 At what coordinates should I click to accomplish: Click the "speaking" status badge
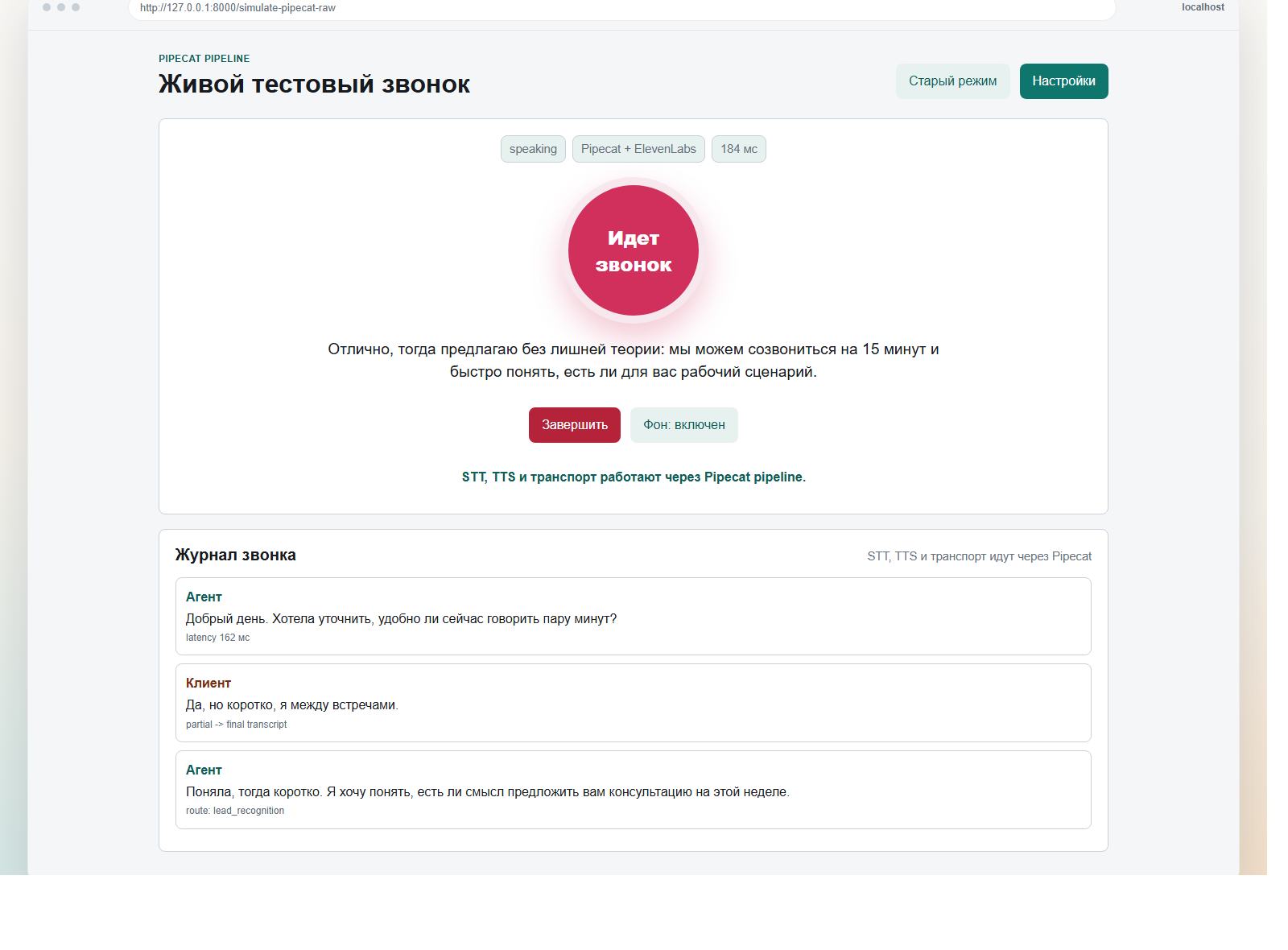pyautogui.click(x=533, y=149)
